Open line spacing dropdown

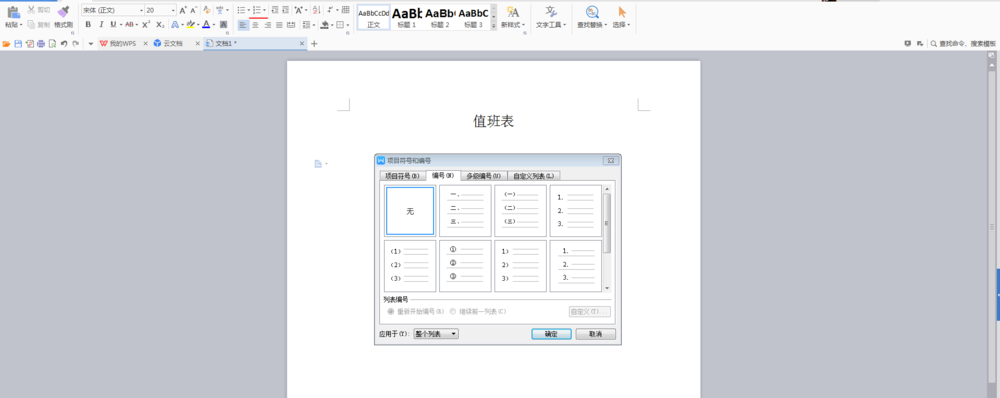(x=309, y=25)
